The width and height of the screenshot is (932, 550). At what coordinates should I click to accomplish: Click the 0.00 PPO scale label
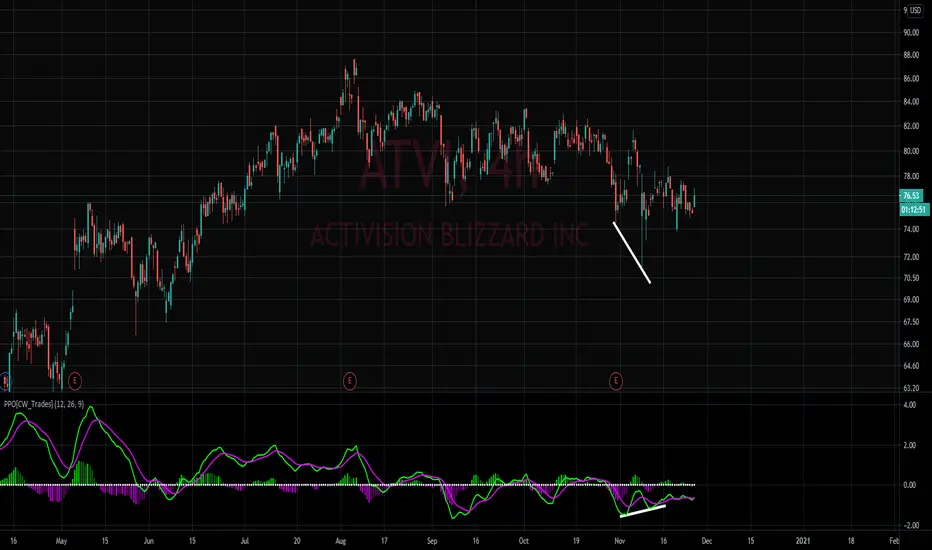(909, 485)
